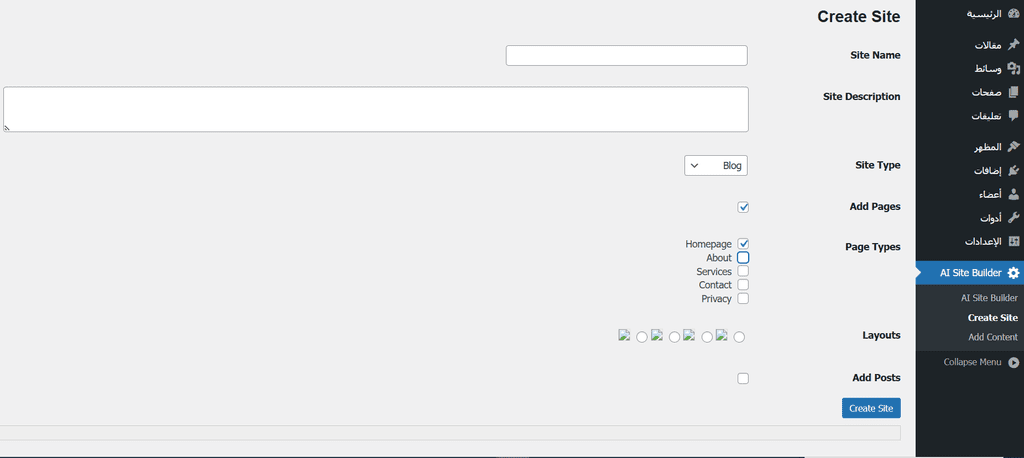The height and width of the screenshot is (458, 1024).
Task: Open the Media (وسائط) library icon
Action: pos(1013,68)
